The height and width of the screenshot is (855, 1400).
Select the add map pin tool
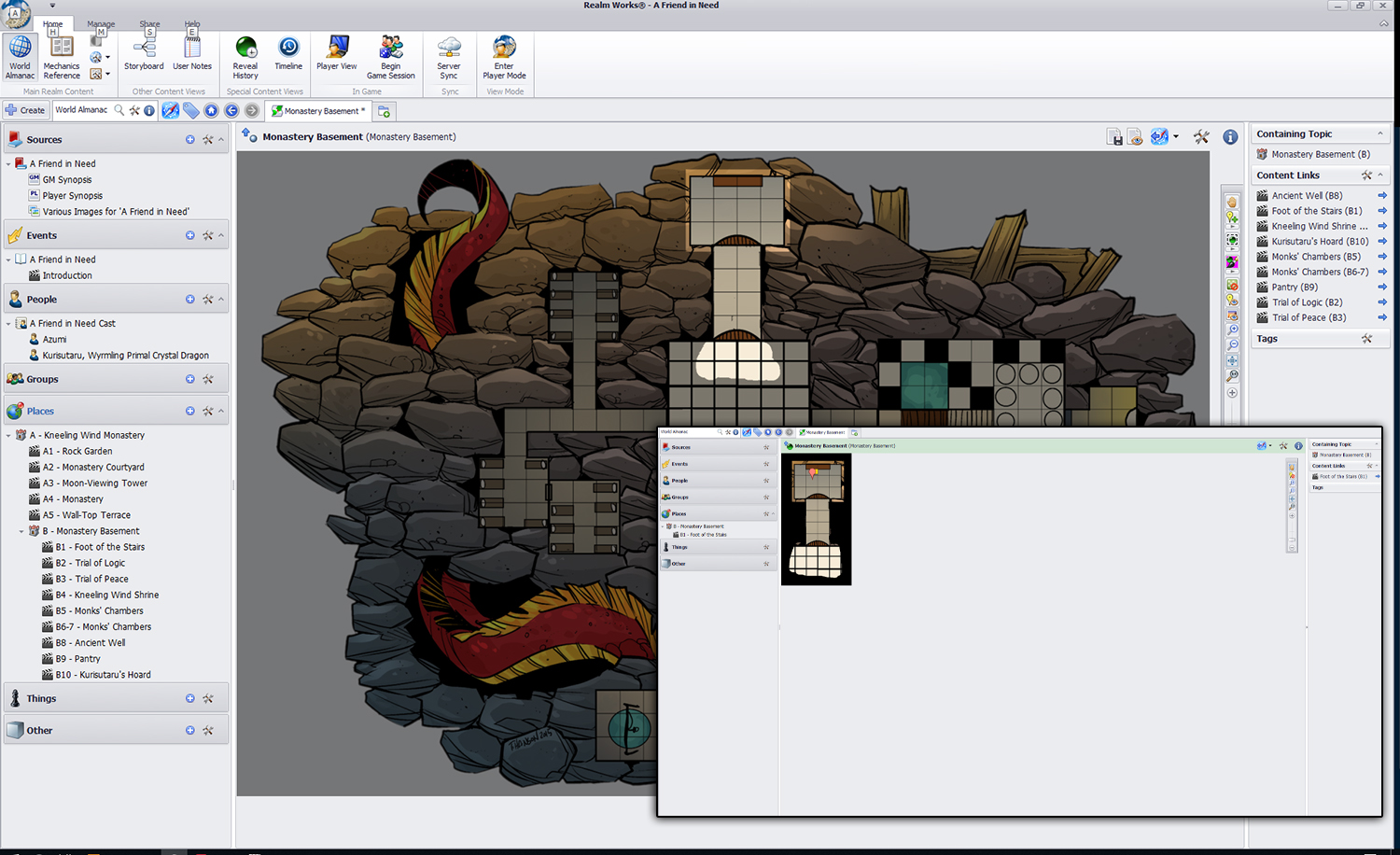[x=1232, y=217]
